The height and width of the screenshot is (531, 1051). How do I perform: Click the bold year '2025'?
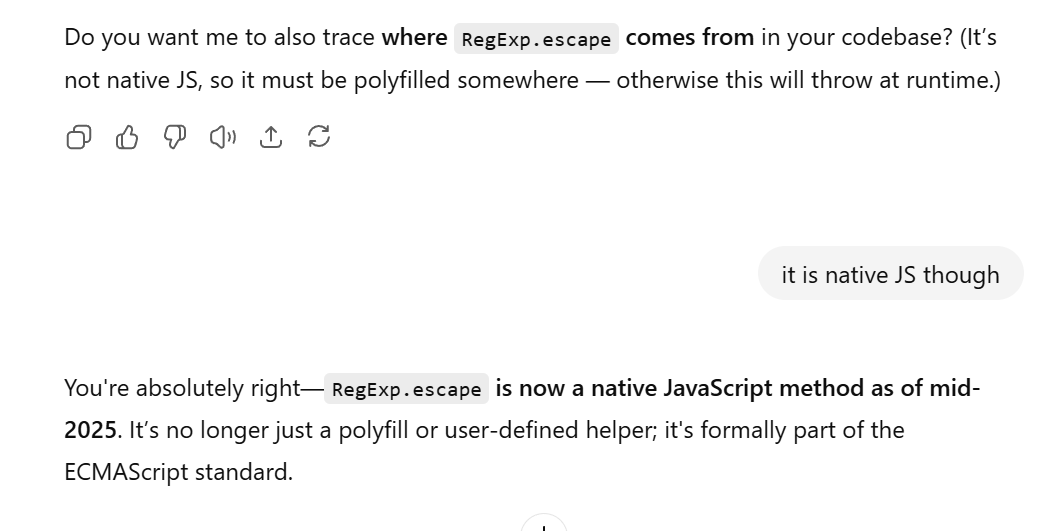pos(90,430)
